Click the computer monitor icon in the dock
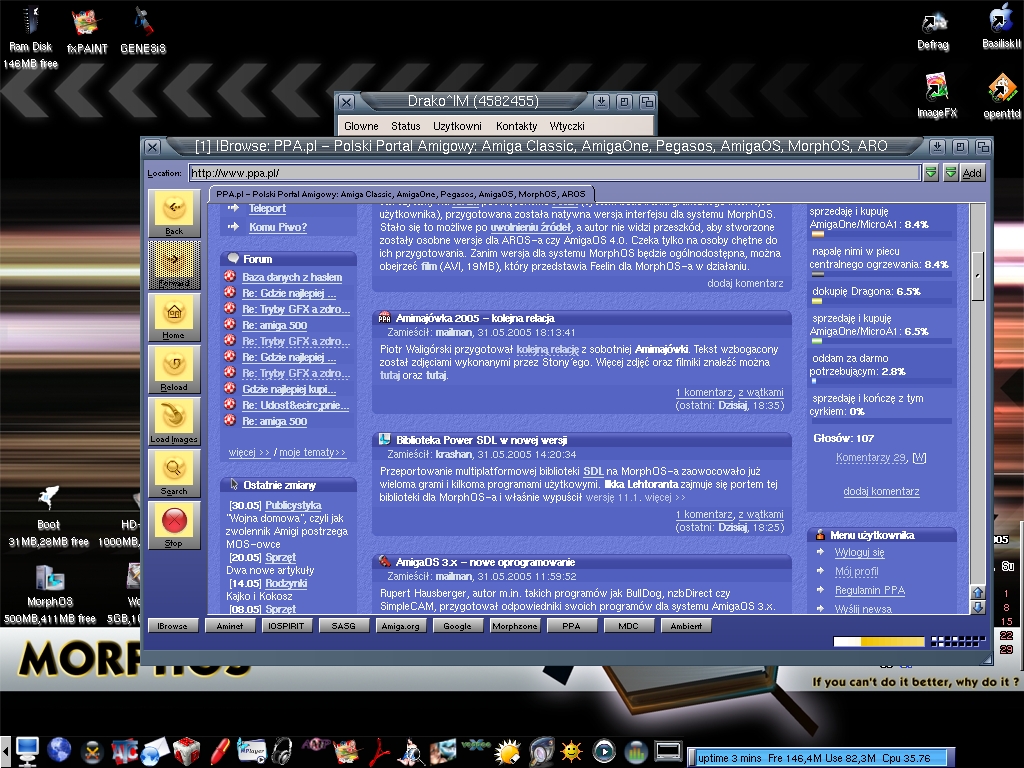 tap(27, 750)
